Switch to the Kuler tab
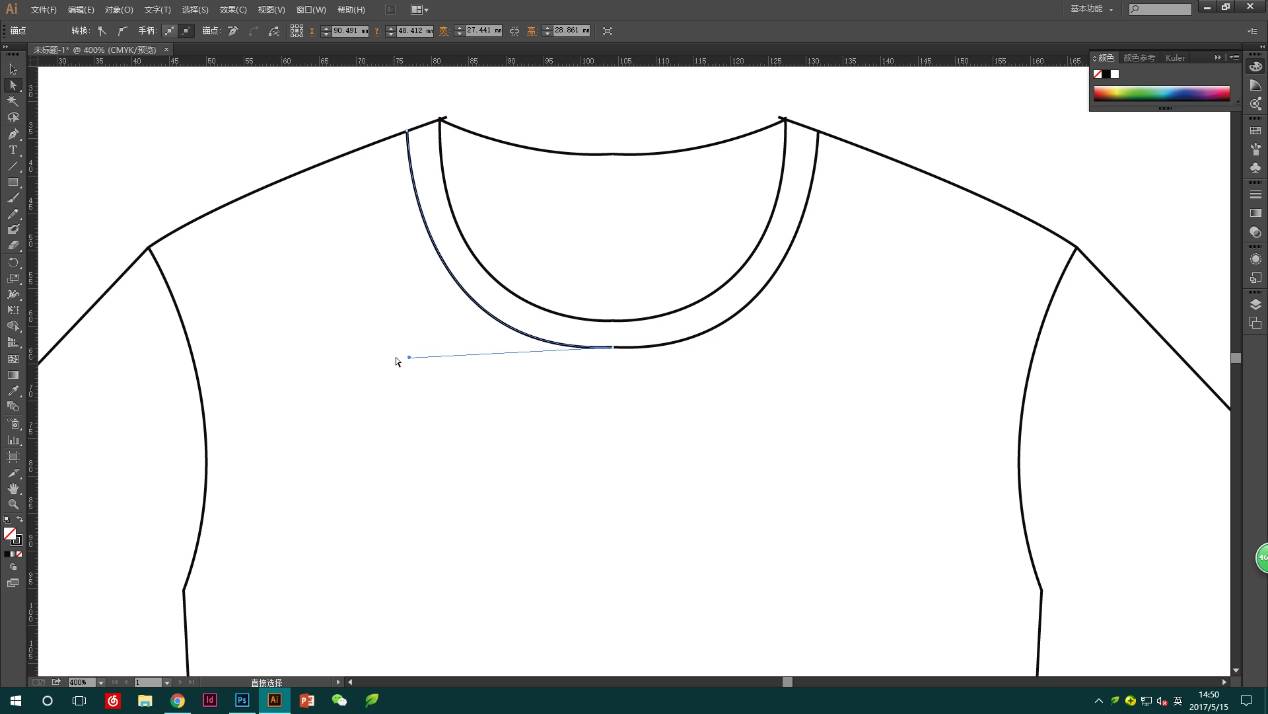The height and width of the screenshot is (714, 1268). tap(1175, 58)
